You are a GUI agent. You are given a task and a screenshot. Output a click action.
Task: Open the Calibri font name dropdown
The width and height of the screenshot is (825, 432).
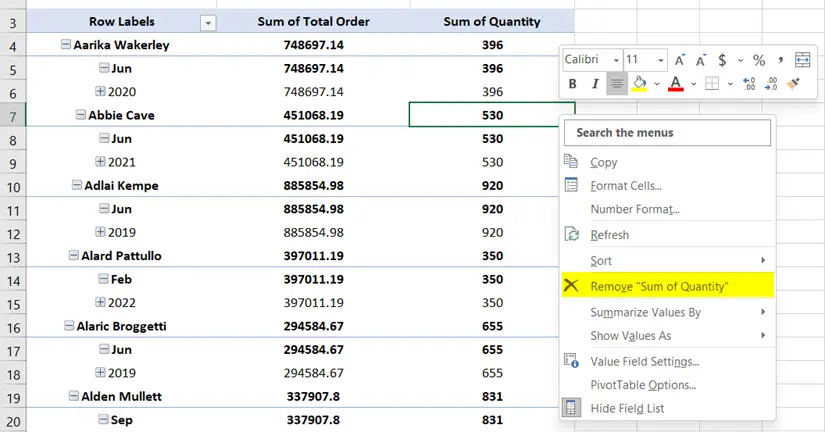tap(616, 60)
